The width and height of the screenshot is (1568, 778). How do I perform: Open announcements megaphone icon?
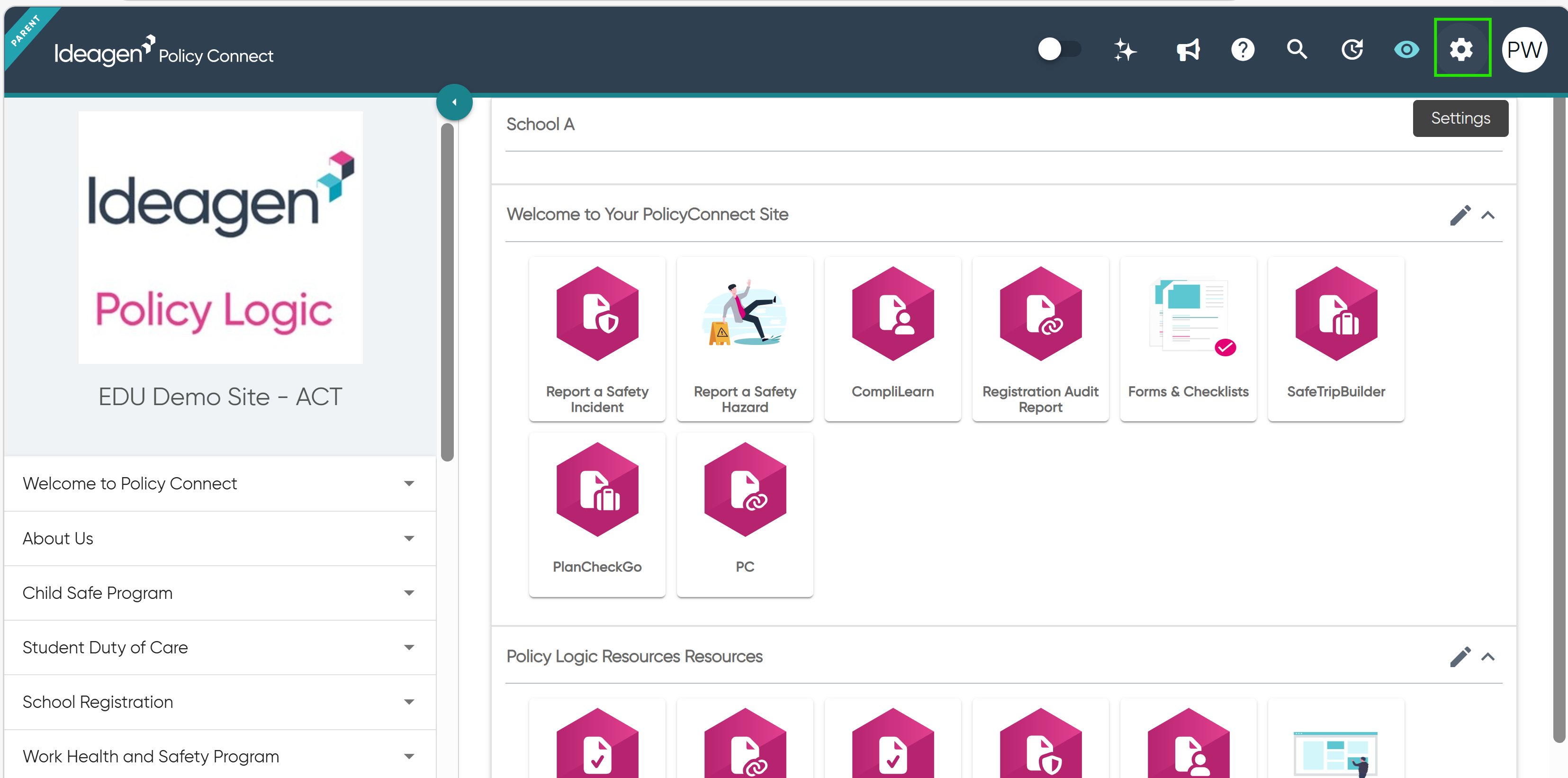(1188, 49)
